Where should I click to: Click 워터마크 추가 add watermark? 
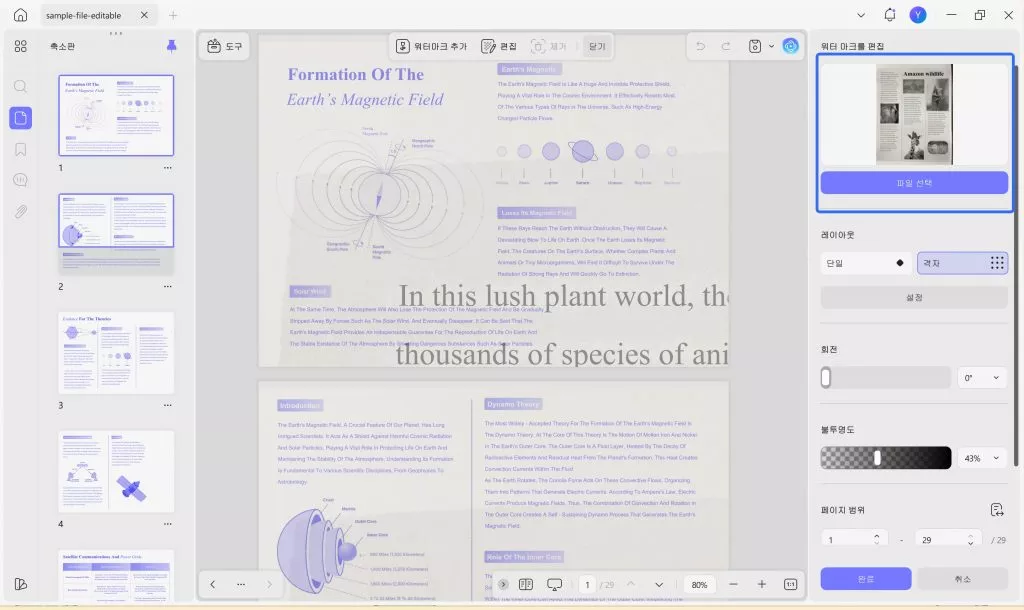point(432,46)
